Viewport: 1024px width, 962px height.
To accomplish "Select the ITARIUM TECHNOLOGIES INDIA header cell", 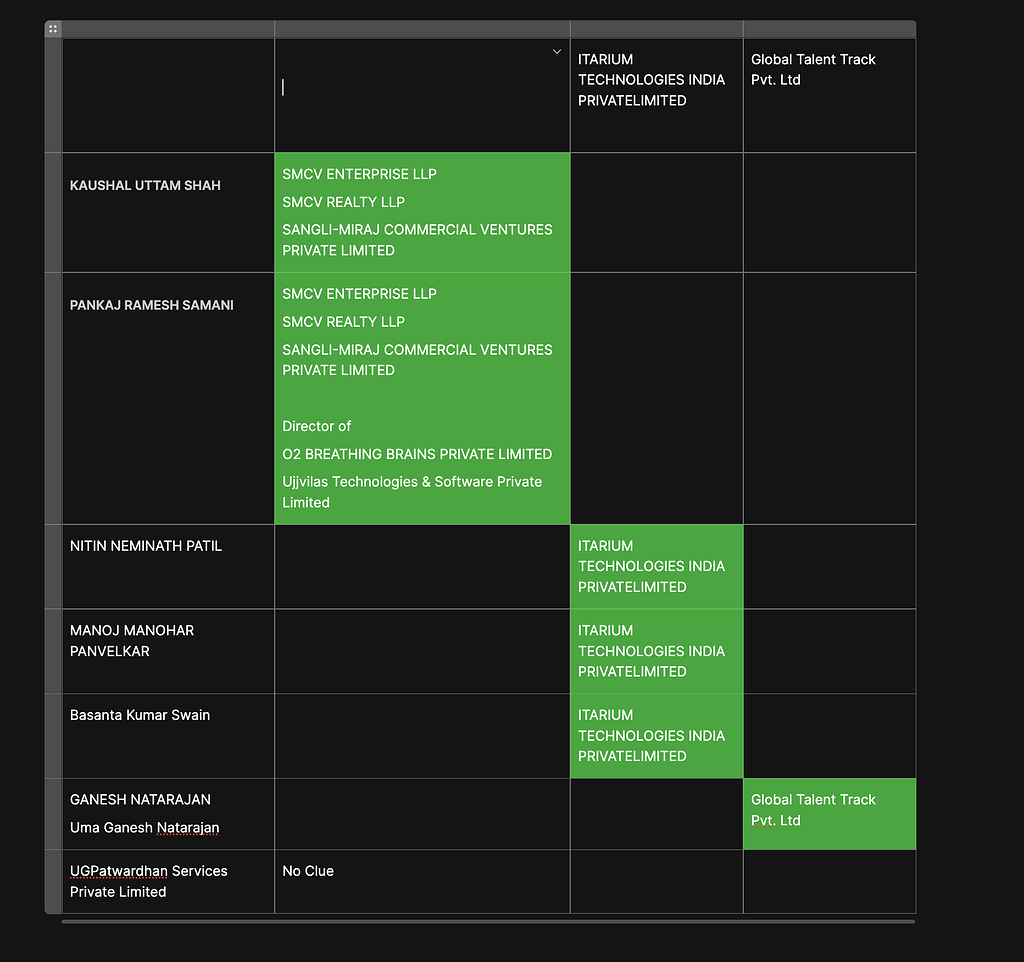I will [656, 95].
